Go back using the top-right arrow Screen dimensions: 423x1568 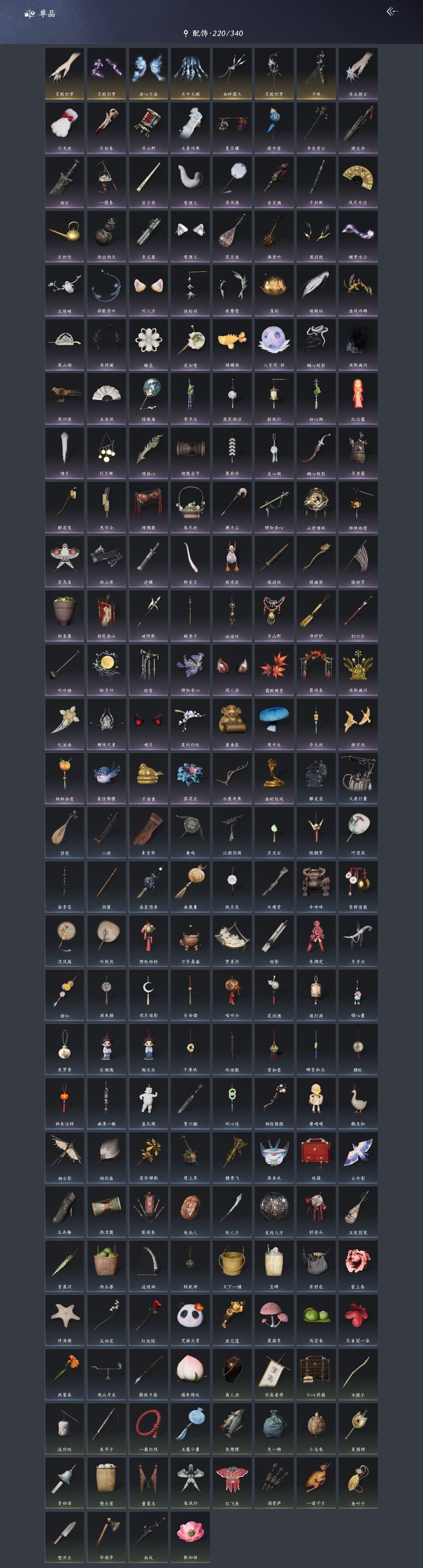393,12
